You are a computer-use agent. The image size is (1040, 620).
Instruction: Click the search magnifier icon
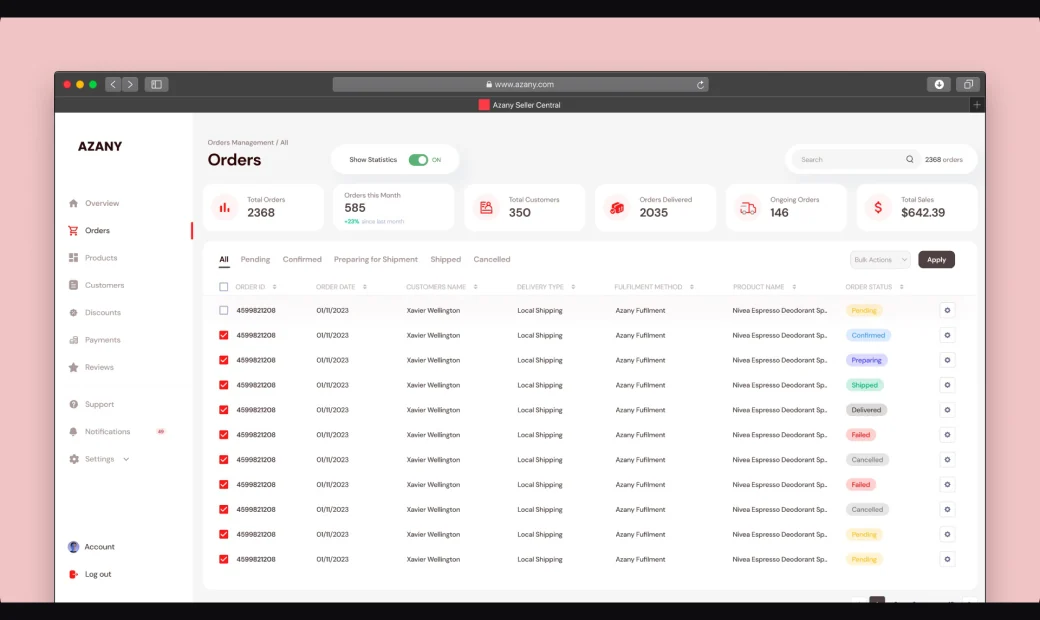[x=910, y=159]
